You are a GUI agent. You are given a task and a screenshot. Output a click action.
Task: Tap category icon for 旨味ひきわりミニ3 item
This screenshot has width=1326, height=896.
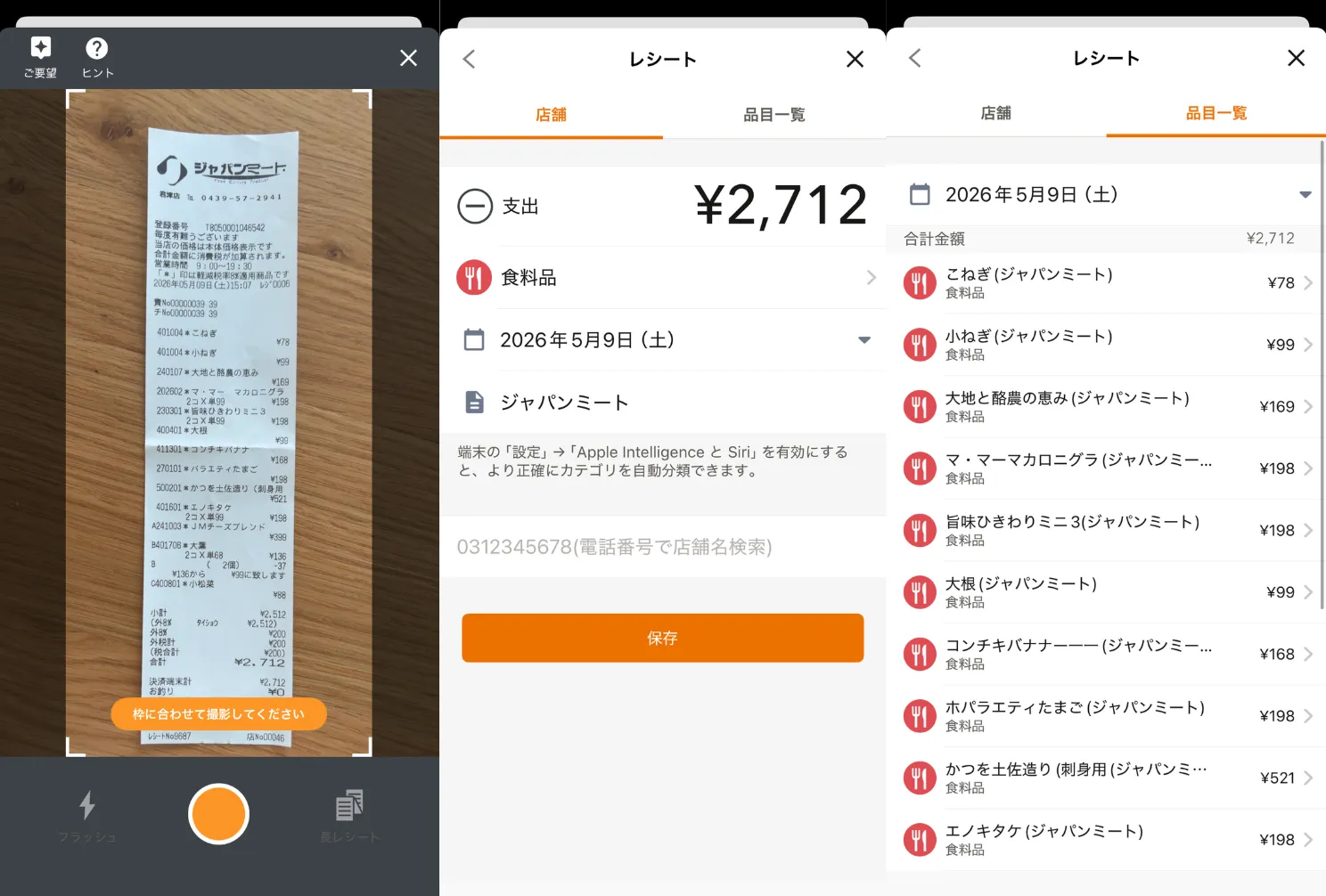tap(920, 531)
